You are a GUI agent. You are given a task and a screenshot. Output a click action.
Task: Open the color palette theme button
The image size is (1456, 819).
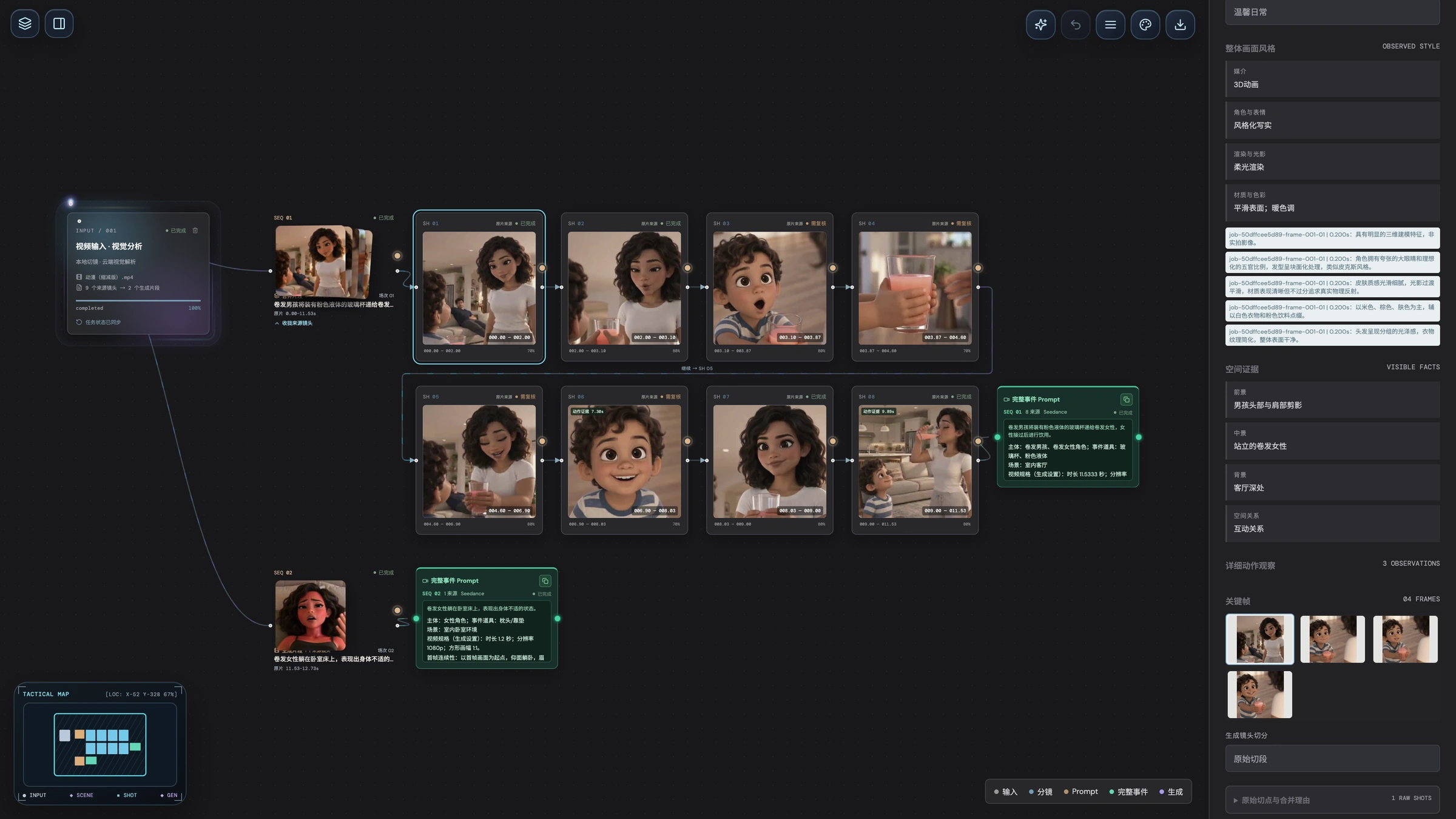[x=1145, y=25]
